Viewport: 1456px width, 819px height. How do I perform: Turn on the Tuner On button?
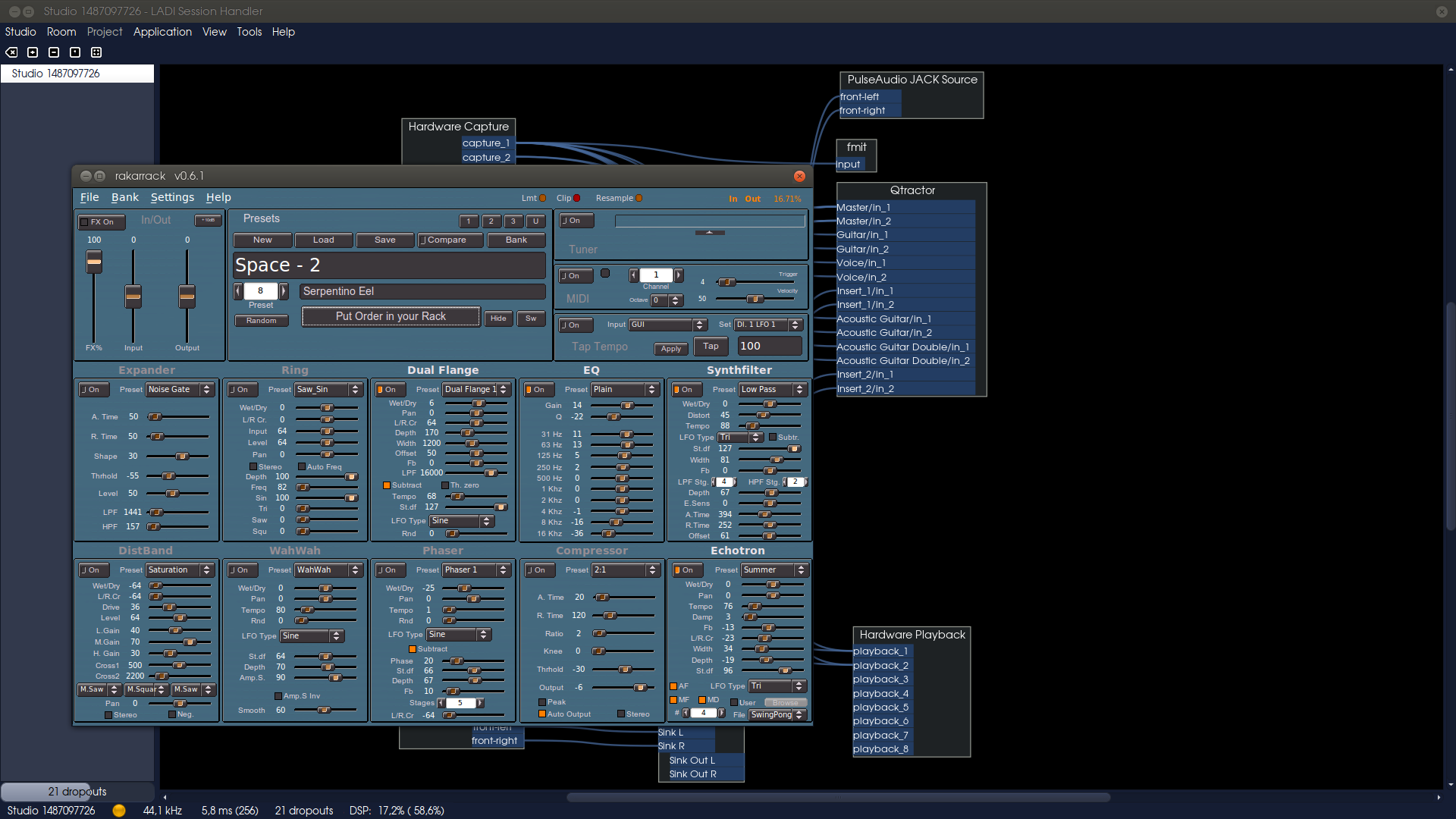[576, 221]
